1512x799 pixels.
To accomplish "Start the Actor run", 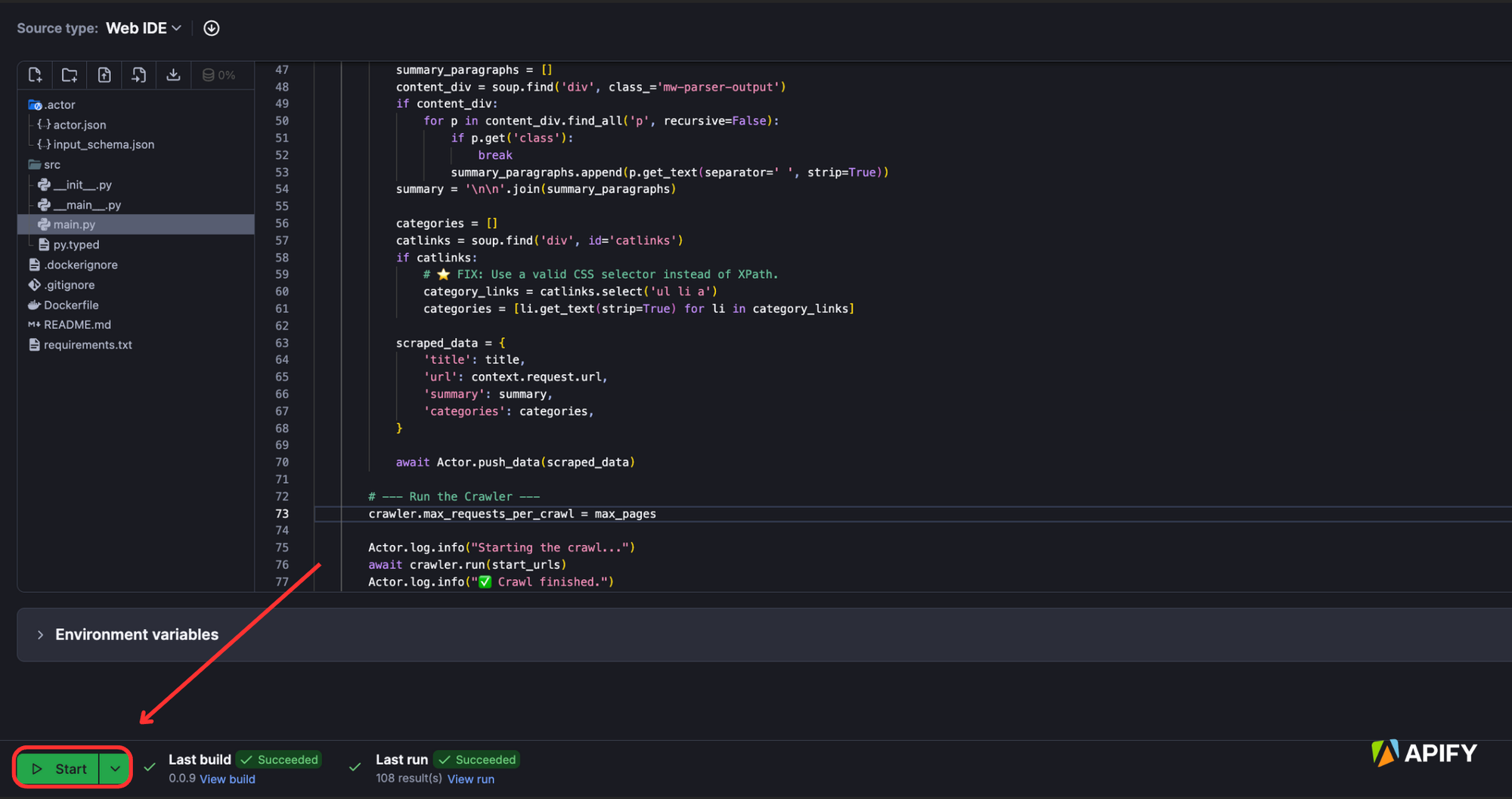I will 59,769.
